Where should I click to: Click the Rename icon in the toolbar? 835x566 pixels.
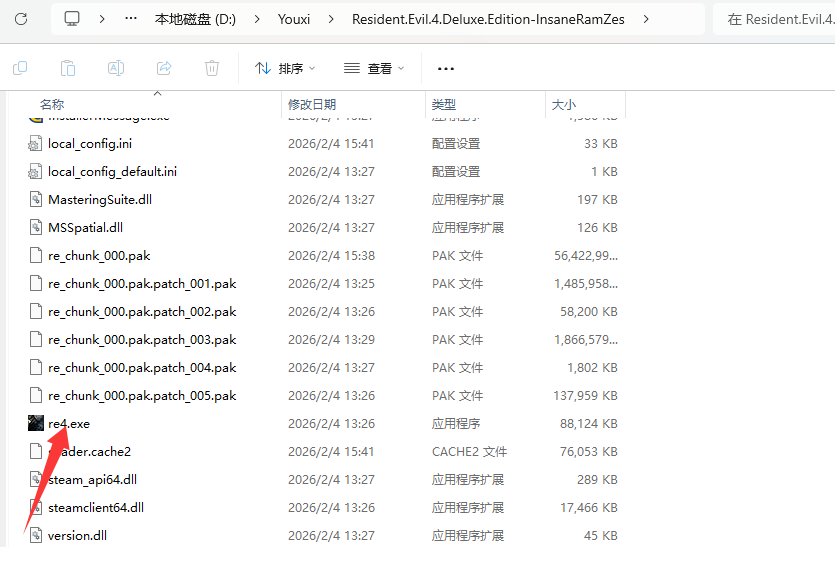[x=116, y=68]
